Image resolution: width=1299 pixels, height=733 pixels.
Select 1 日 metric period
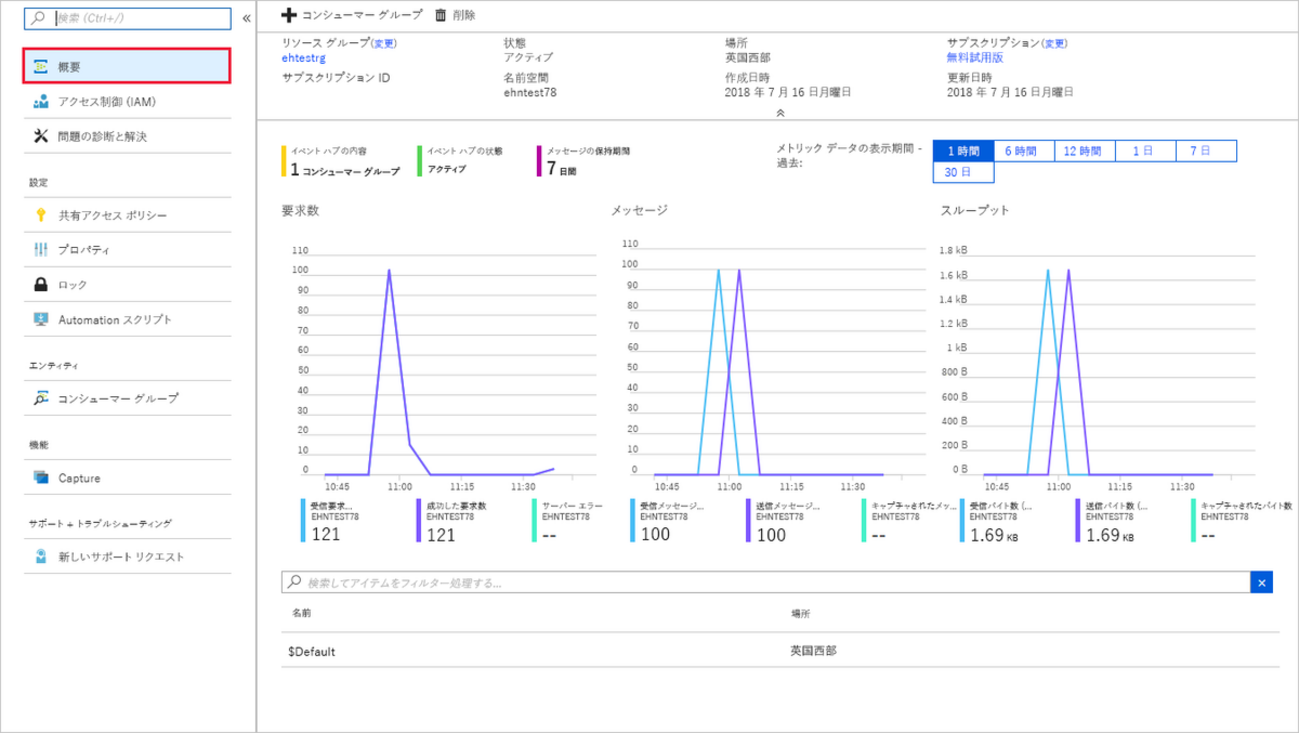tap(1144, 151)
